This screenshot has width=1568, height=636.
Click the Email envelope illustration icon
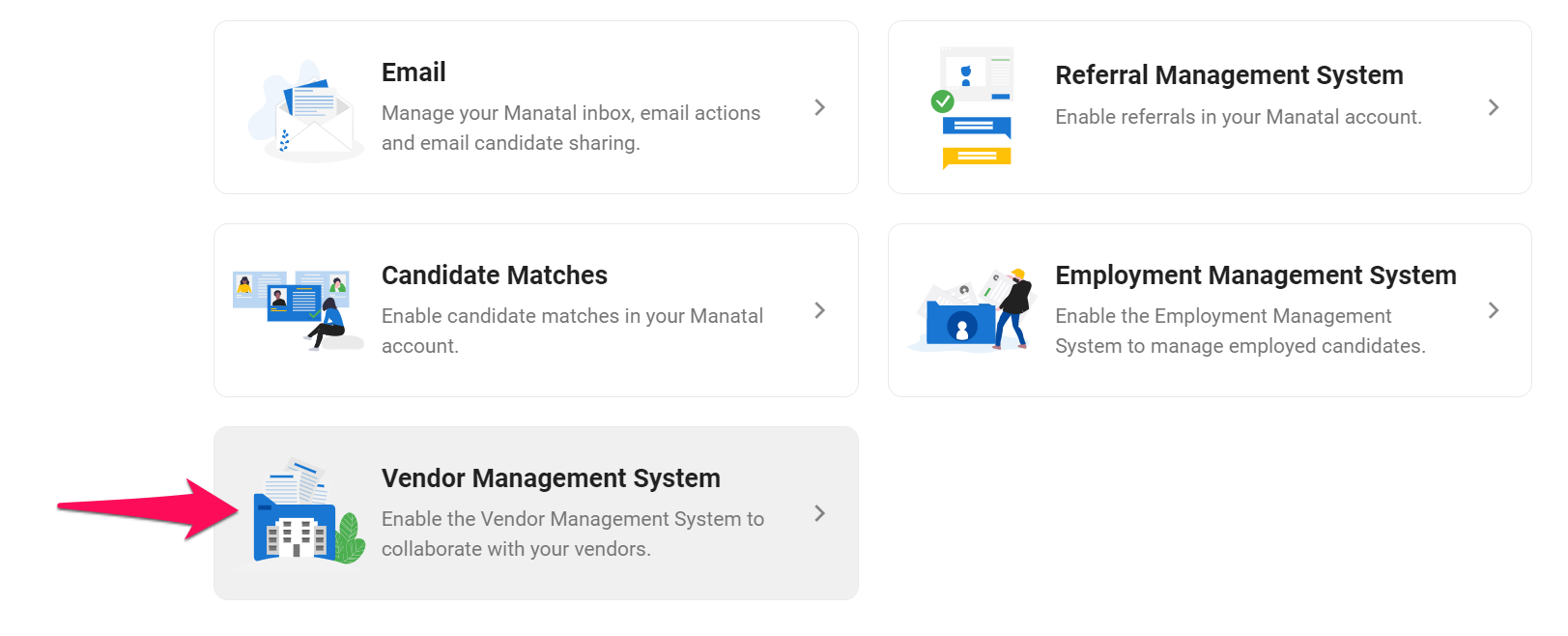point(305,111)
